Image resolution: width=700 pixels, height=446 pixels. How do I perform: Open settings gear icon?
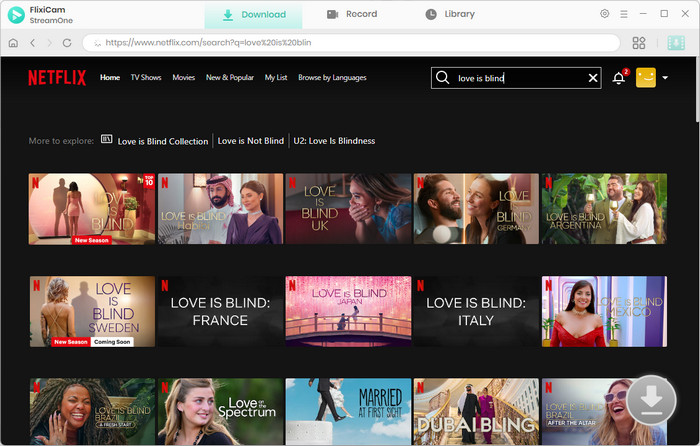604,14
